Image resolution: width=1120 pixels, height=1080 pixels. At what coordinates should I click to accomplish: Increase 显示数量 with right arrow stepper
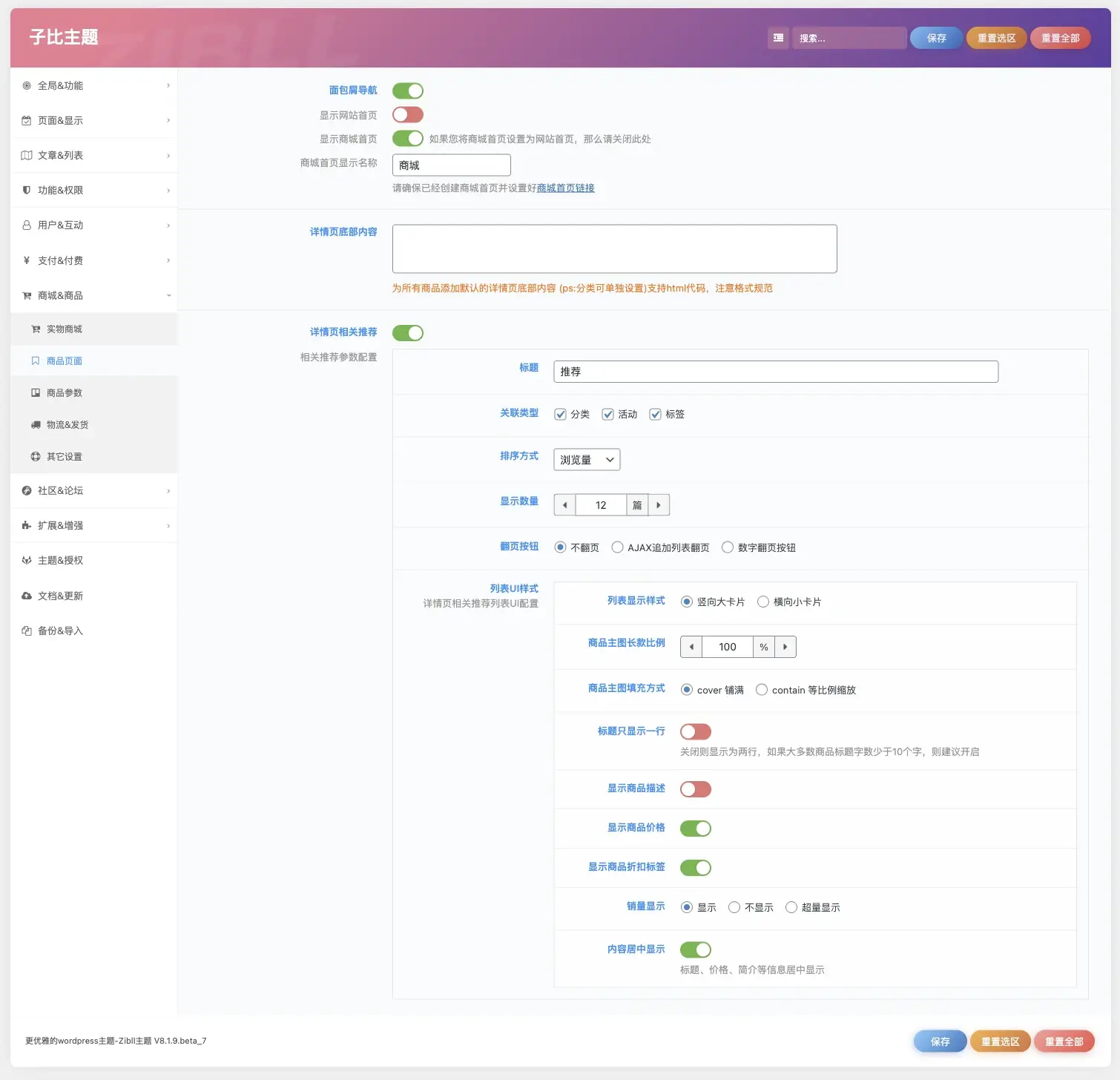point(659,505)
